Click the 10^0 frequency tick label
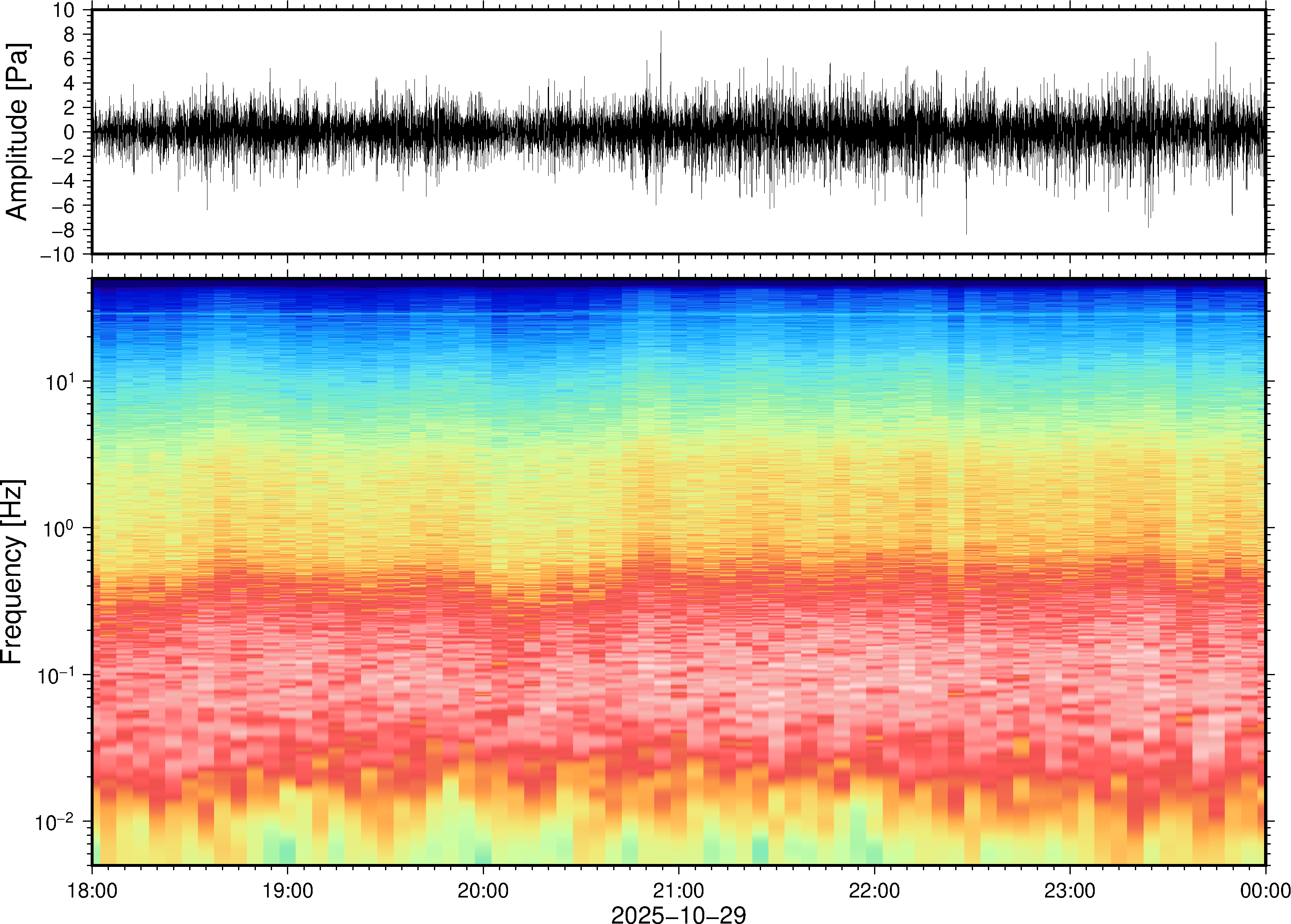 click(59, 529)
